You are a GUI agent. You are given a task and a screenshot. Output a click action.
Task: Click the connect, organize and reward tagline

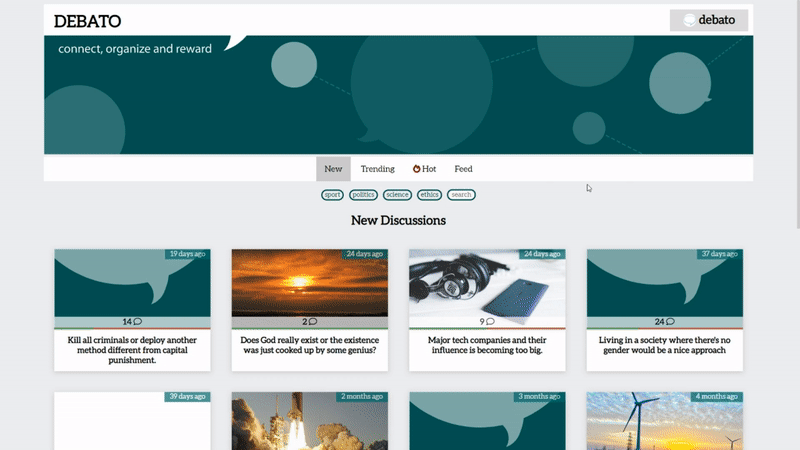135,49
